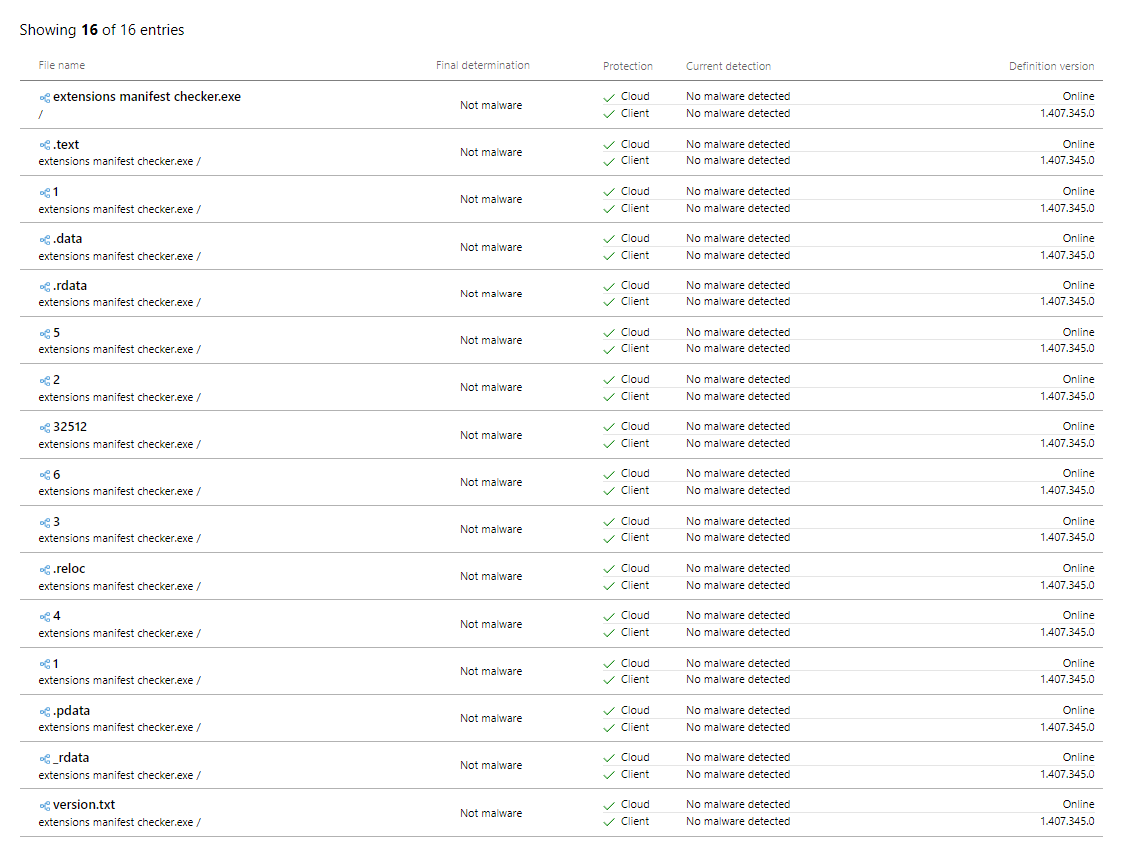Select the file entry named 32512
Viewport: 1131px width, 856px height.
[x=70, y=427]
